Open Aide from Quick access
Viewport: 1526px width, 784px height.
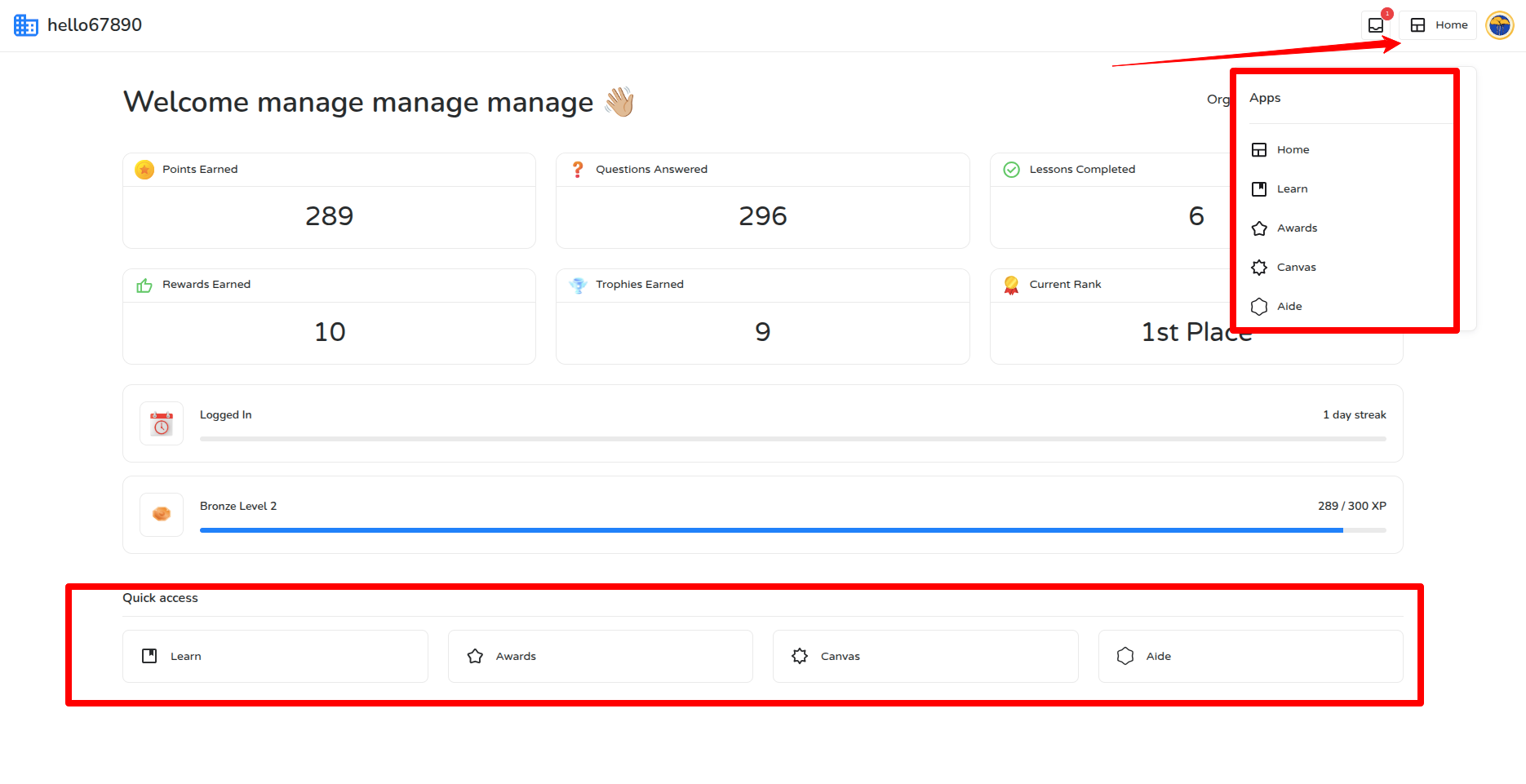1250,656
